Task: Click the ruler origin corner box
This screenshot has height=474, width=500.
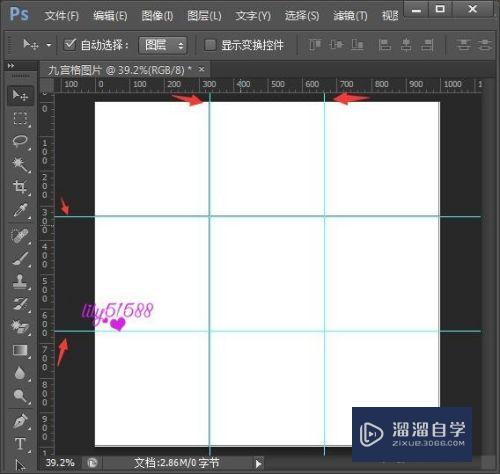Action: point(47,85)
